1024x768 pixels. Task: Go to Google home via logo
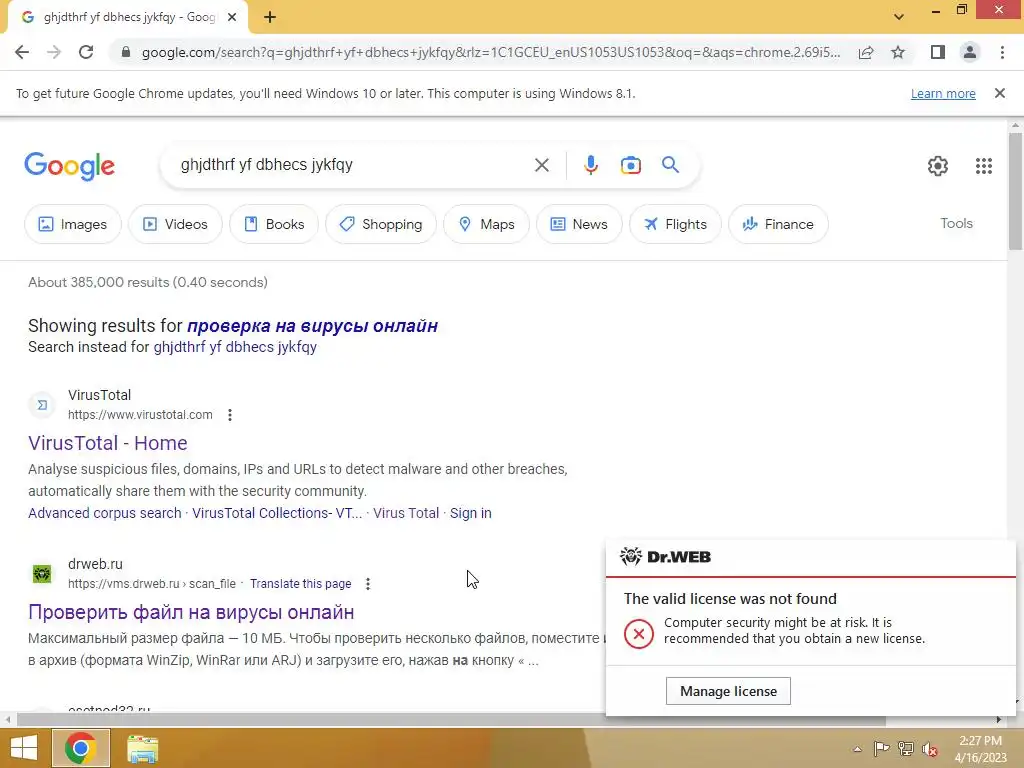[69, 167]
